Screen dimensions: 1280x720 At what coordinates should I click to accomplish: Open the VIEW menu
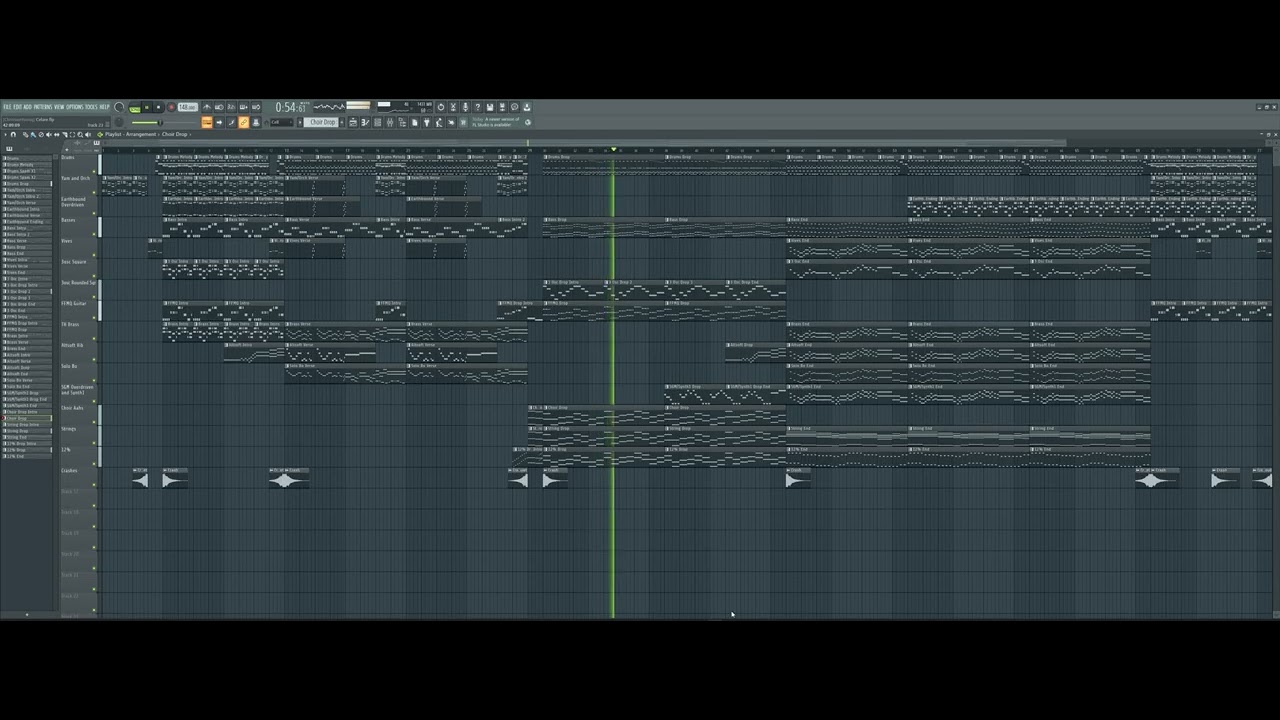point(59,107)
